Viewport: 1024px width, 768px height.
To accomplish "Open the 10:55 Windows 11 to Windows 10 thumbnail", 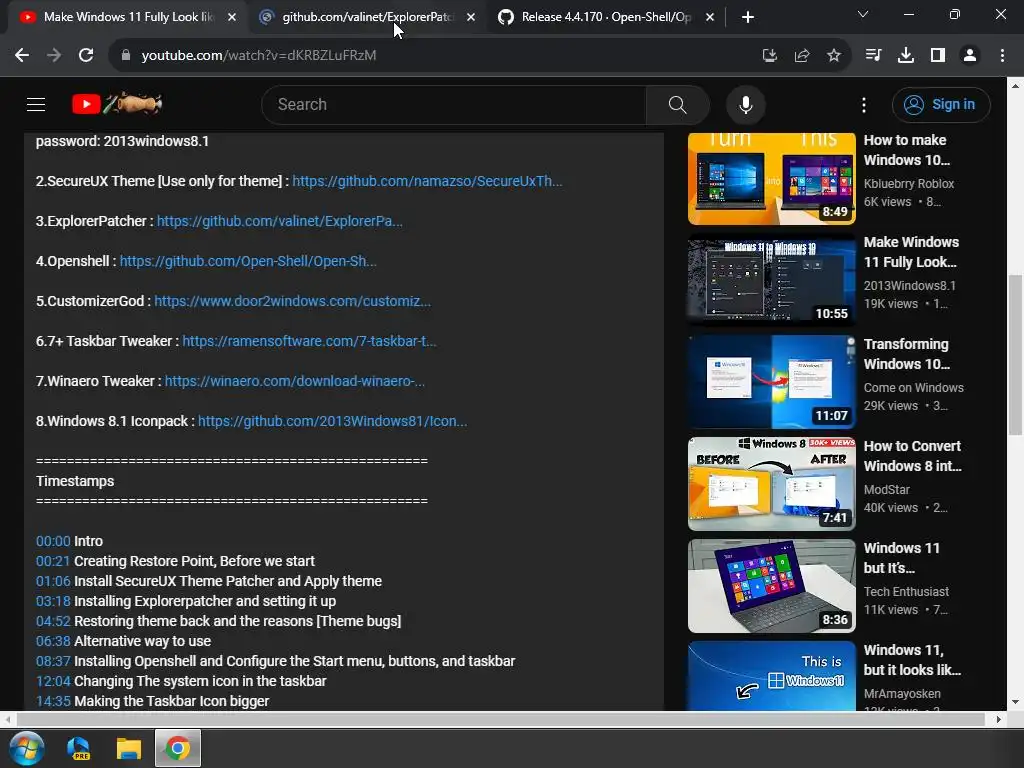I will tap(771, 280).
